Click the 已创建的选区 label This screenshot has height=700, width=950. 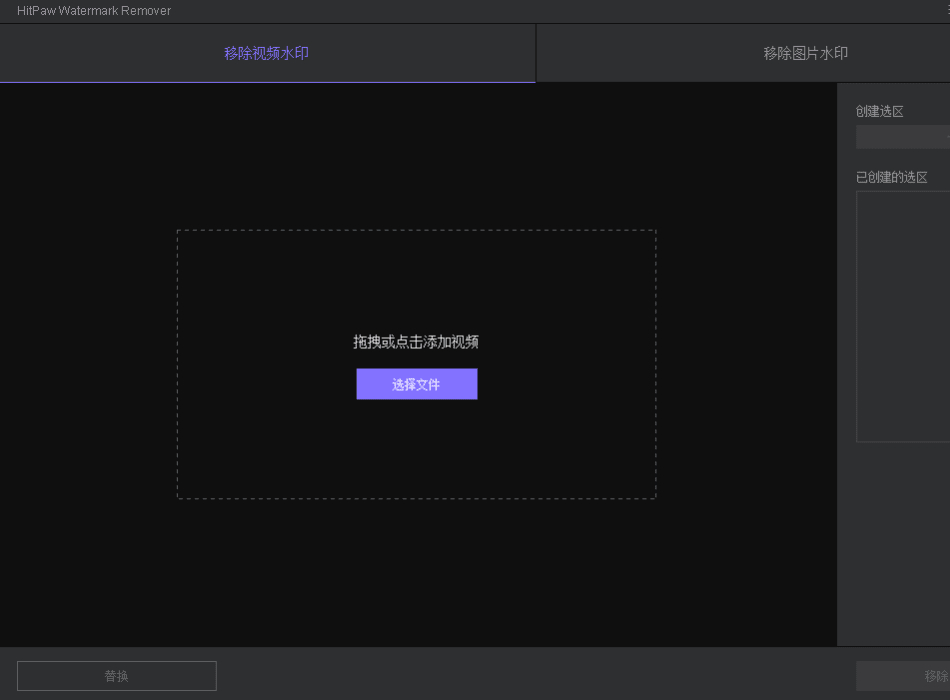click(x=892, y=177)
